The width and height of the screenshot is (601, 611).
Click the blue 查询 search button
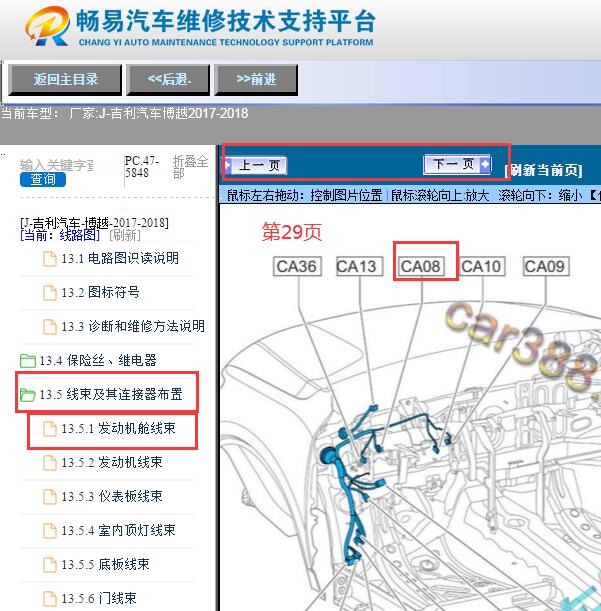[x=43, y=179]
